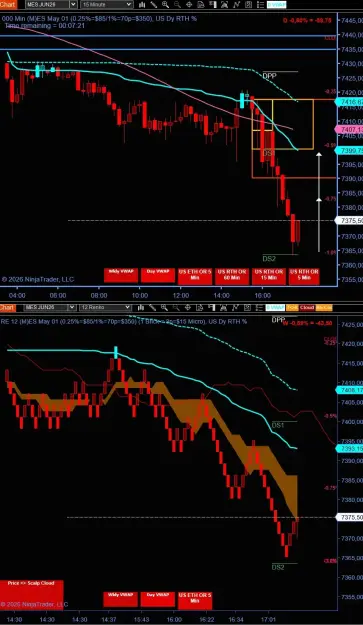
Task: Toggle US RTH OR 60 Min button
Action: pos(232,276)
